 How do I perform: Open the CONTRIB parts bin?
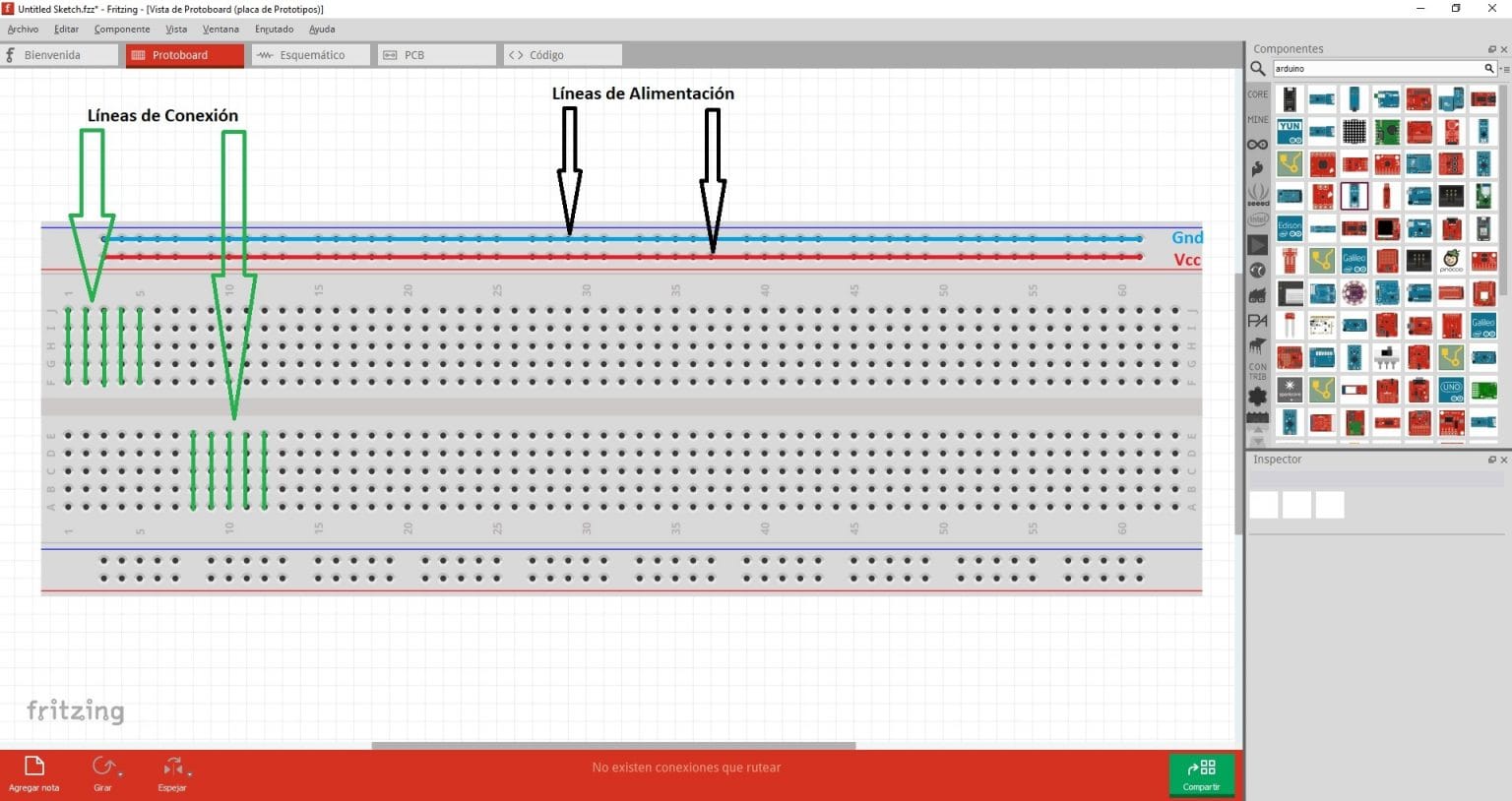point(1257,371)
